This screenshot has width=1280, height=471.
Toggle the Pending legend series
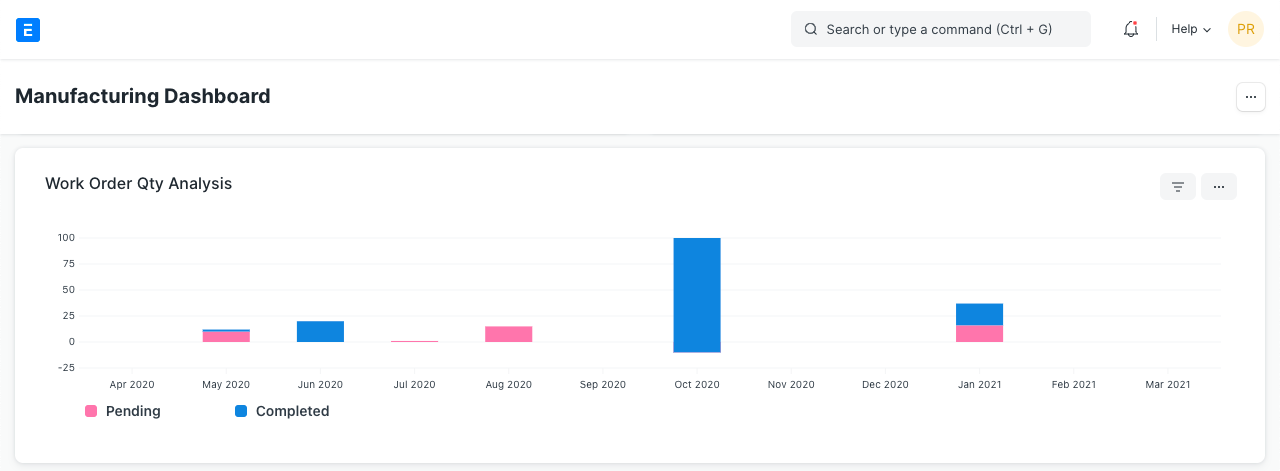pos(133,411)
